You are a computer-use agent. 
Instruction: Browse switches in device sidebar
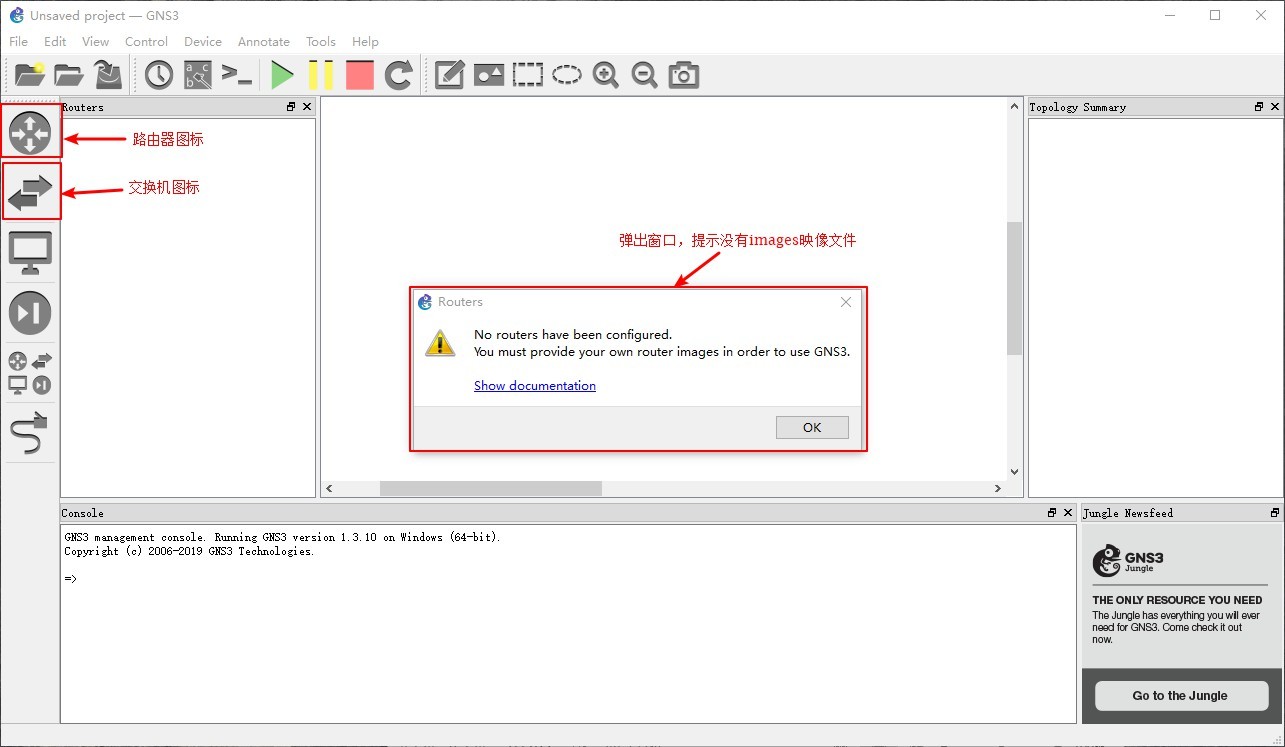(30, 193)
